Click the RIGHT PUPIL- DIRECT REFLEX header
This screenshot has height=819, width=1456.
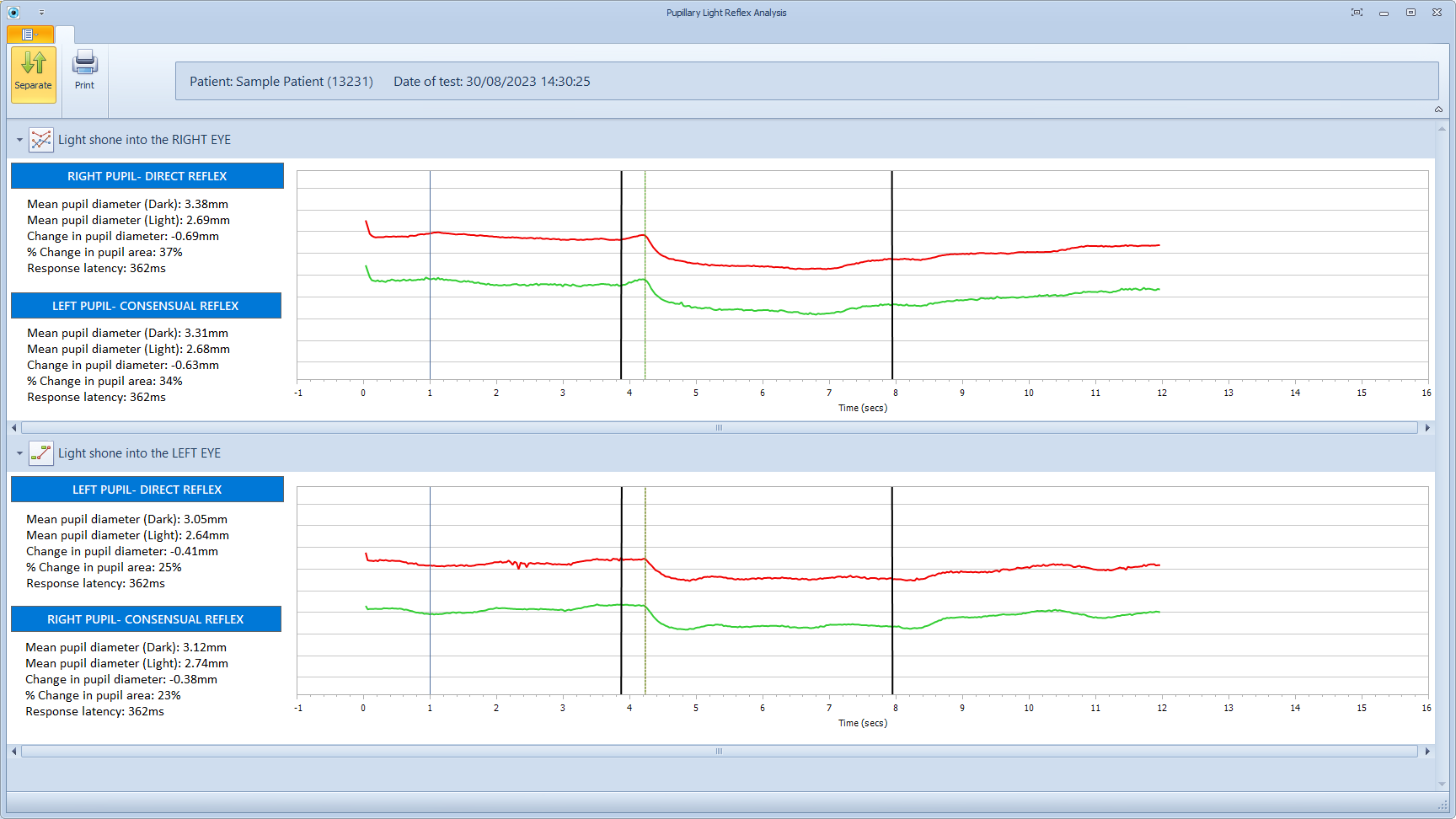coord(147,176)
